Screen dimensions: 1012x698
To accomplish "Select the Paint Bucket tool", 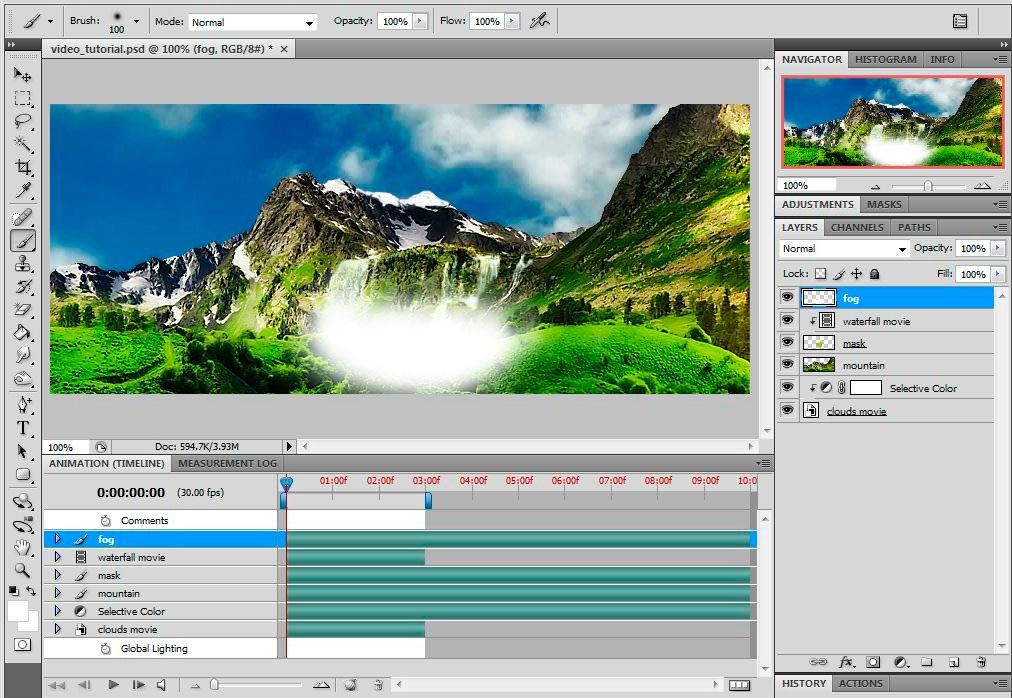I will (x=23, y=333).
